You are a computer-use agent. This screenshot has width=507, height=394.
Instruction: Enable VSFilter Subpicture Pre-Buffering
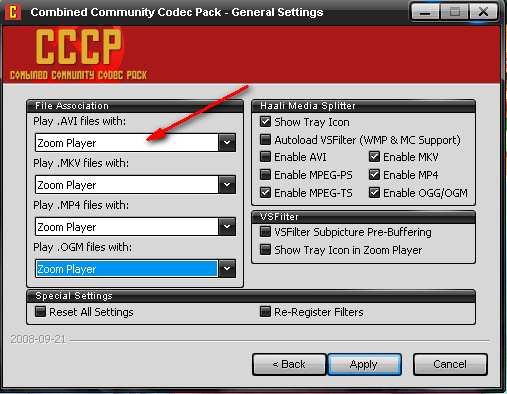(265, 232)
